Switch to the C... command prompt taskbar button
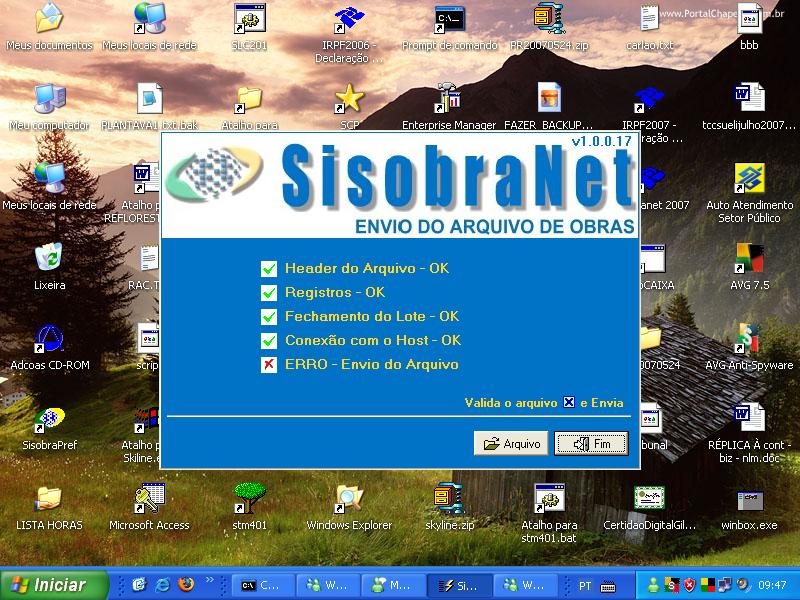 (x=263, y=586)
